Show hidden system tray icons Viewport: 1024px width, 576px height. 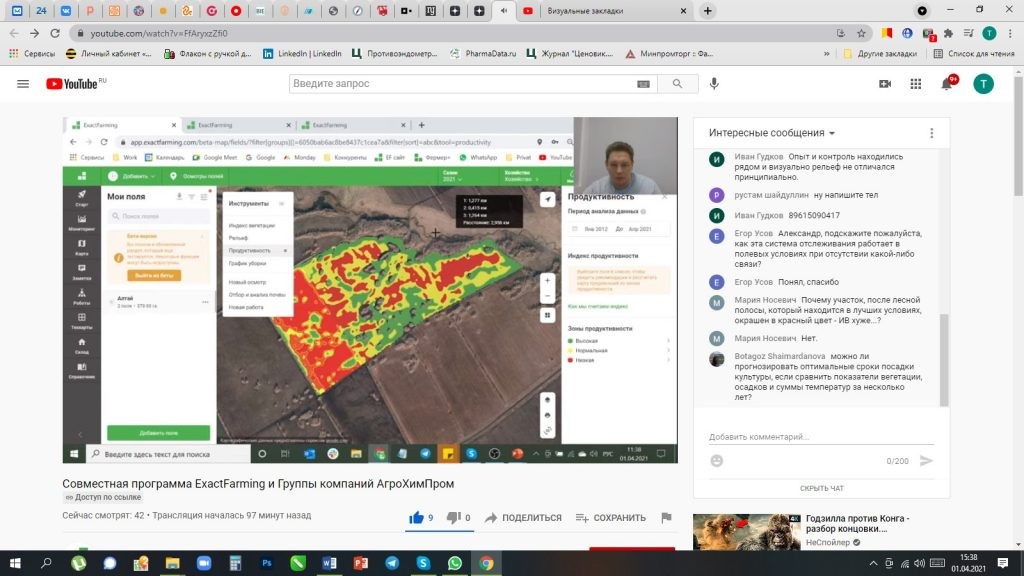[873, 563]
